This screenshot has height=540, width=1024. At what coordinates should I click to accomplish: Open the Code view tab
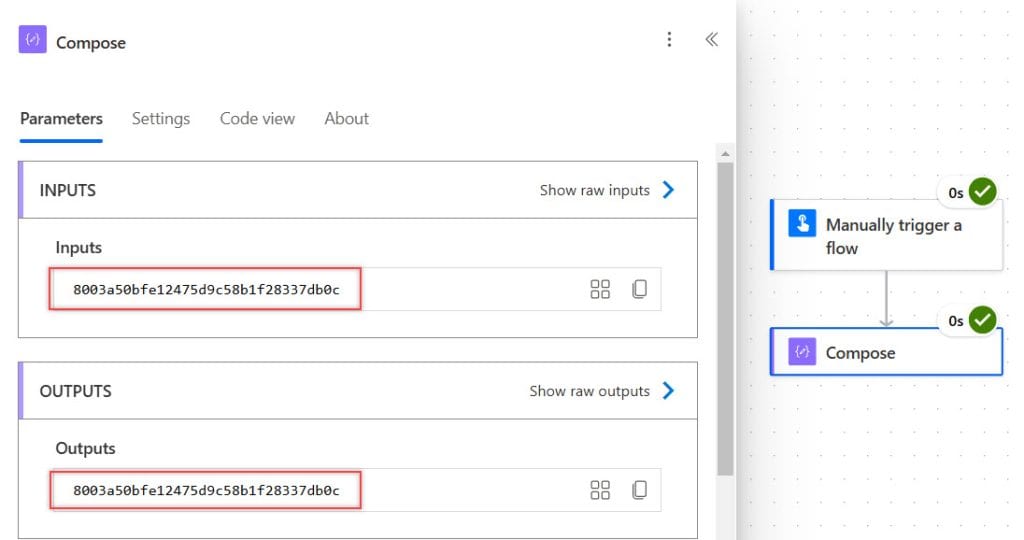(257, 119)
